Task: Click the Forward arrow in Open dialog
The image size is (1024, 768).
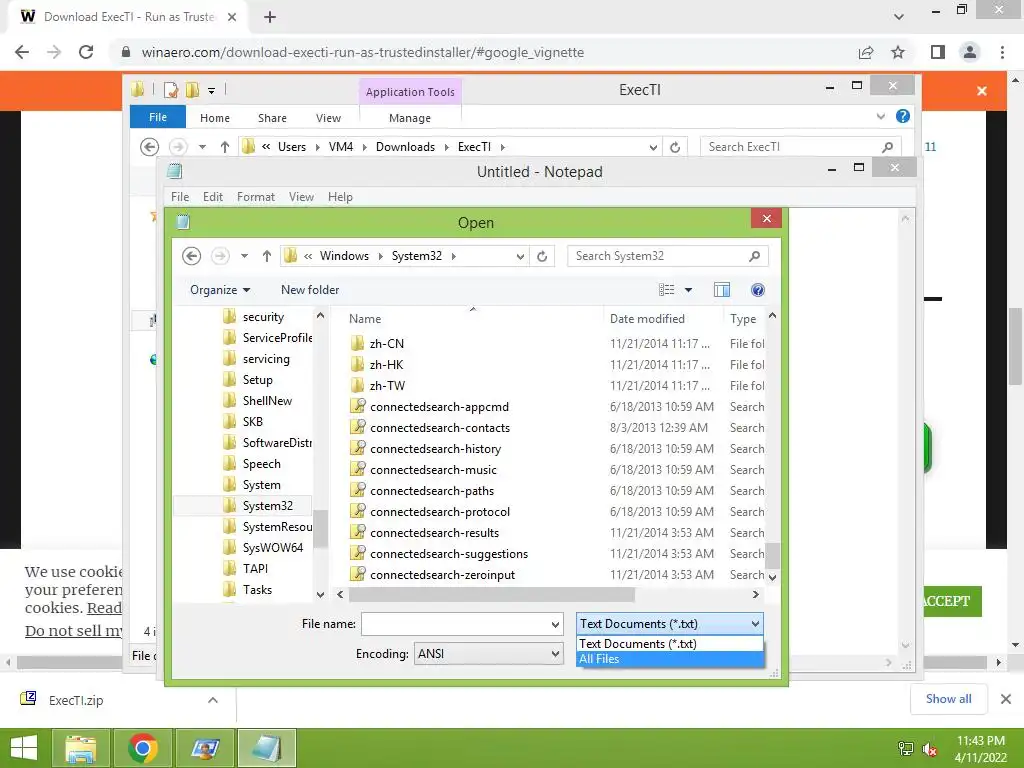Action: (220, 256)
